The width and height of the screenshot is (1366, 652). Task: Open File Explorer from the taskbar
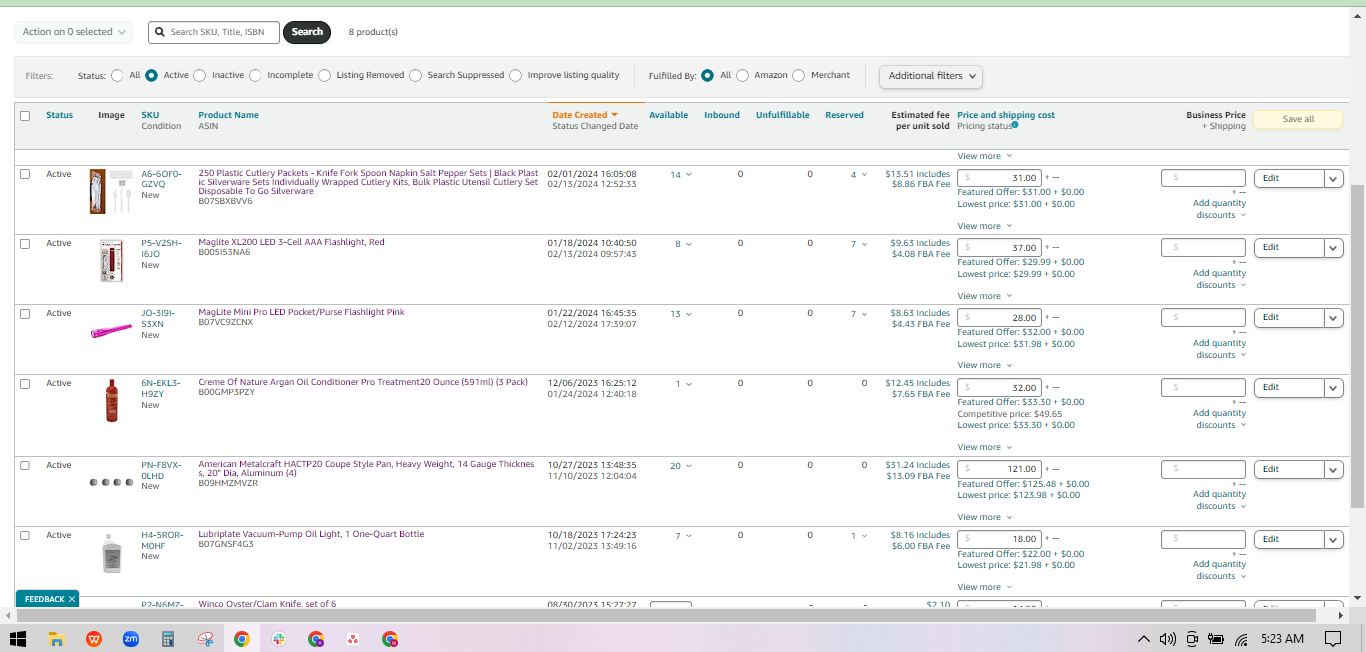(x=57, y=638)
